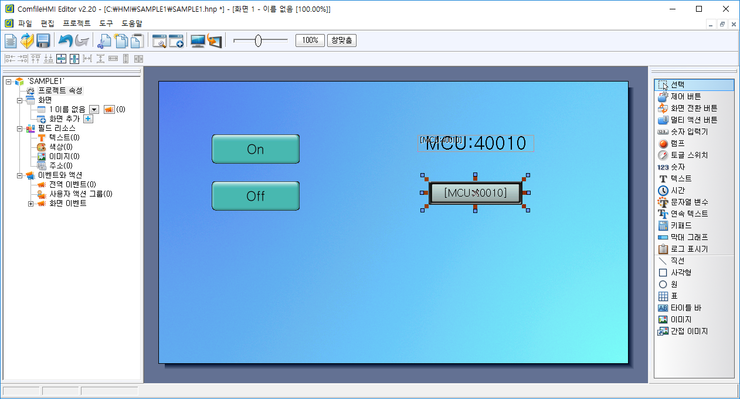This screenshot has width=740, height=399.
Task: Select the 123 숫자 number tool
Action: (x=694, y=167)
